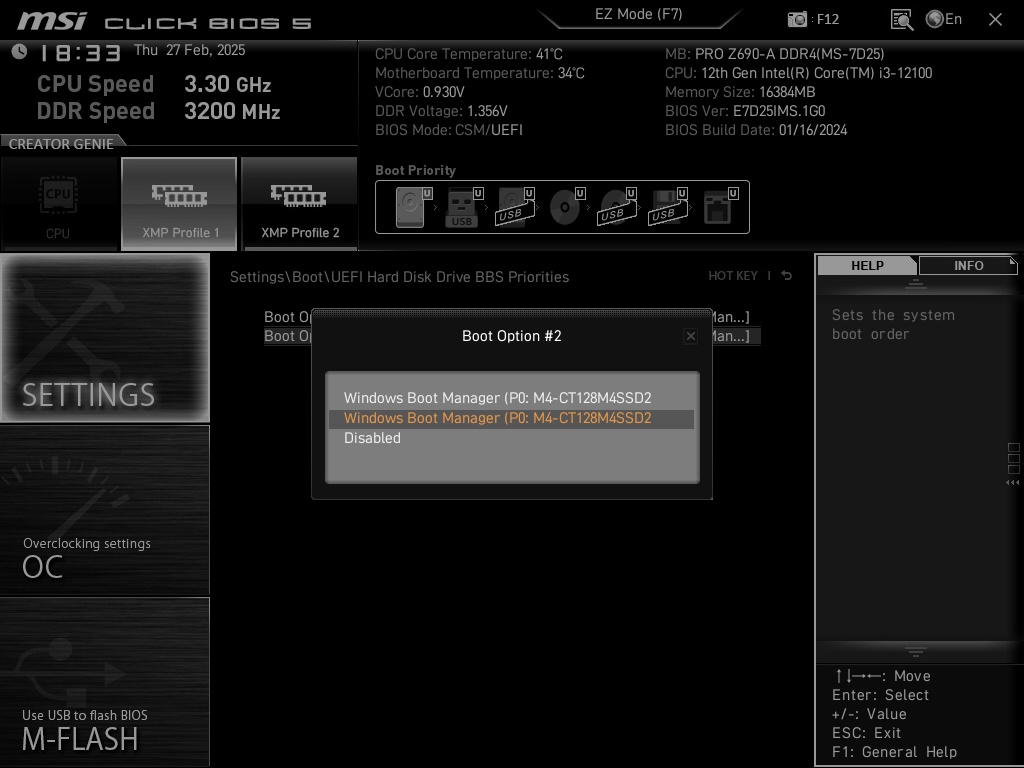Click the Boot Priority label
The width and height of the screenshot is (1024, 768).
click(415, 170)
